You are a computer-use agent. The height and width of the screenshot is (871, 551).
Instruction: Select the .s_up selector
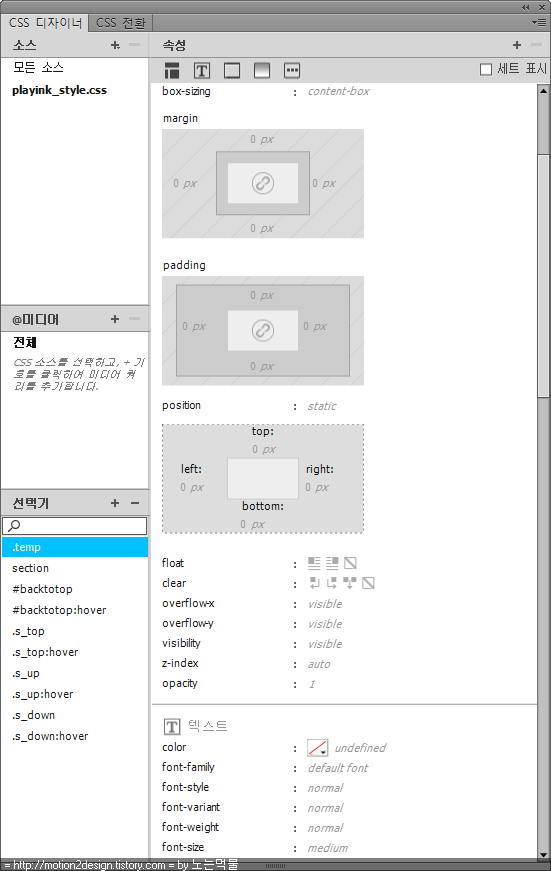pyautogui.click(x=75, y=673)
